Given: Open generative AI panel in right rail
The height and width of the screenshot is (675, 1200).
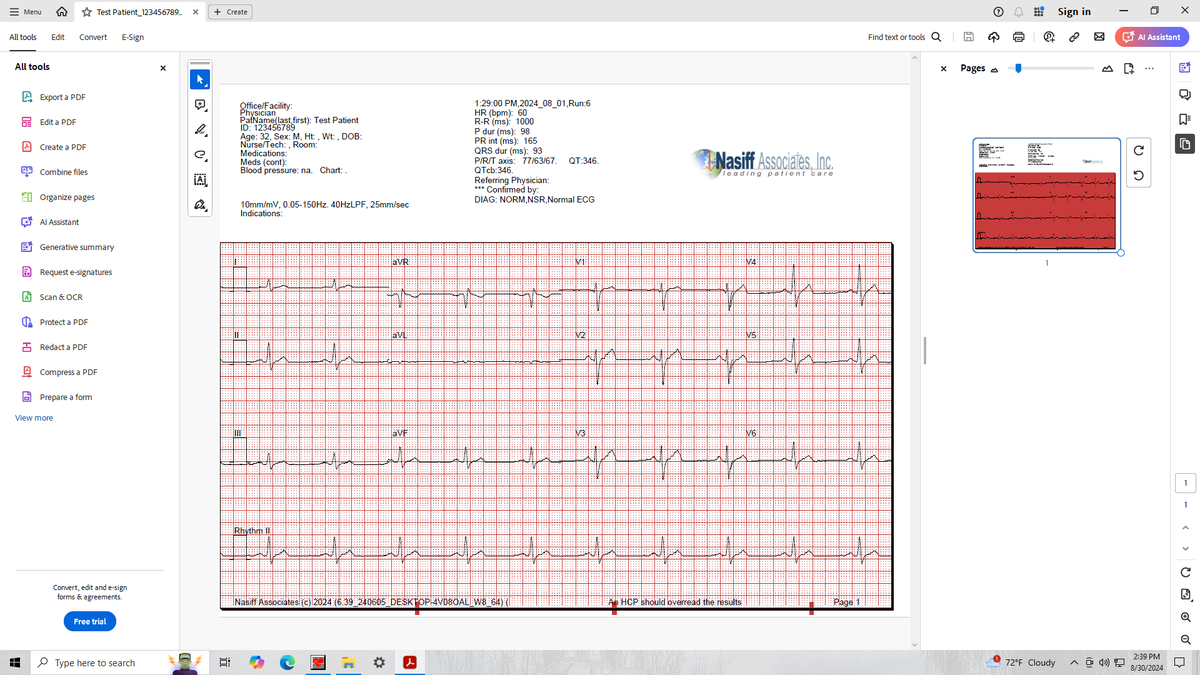Looking at the screenshot, I should coord(1185,66).
